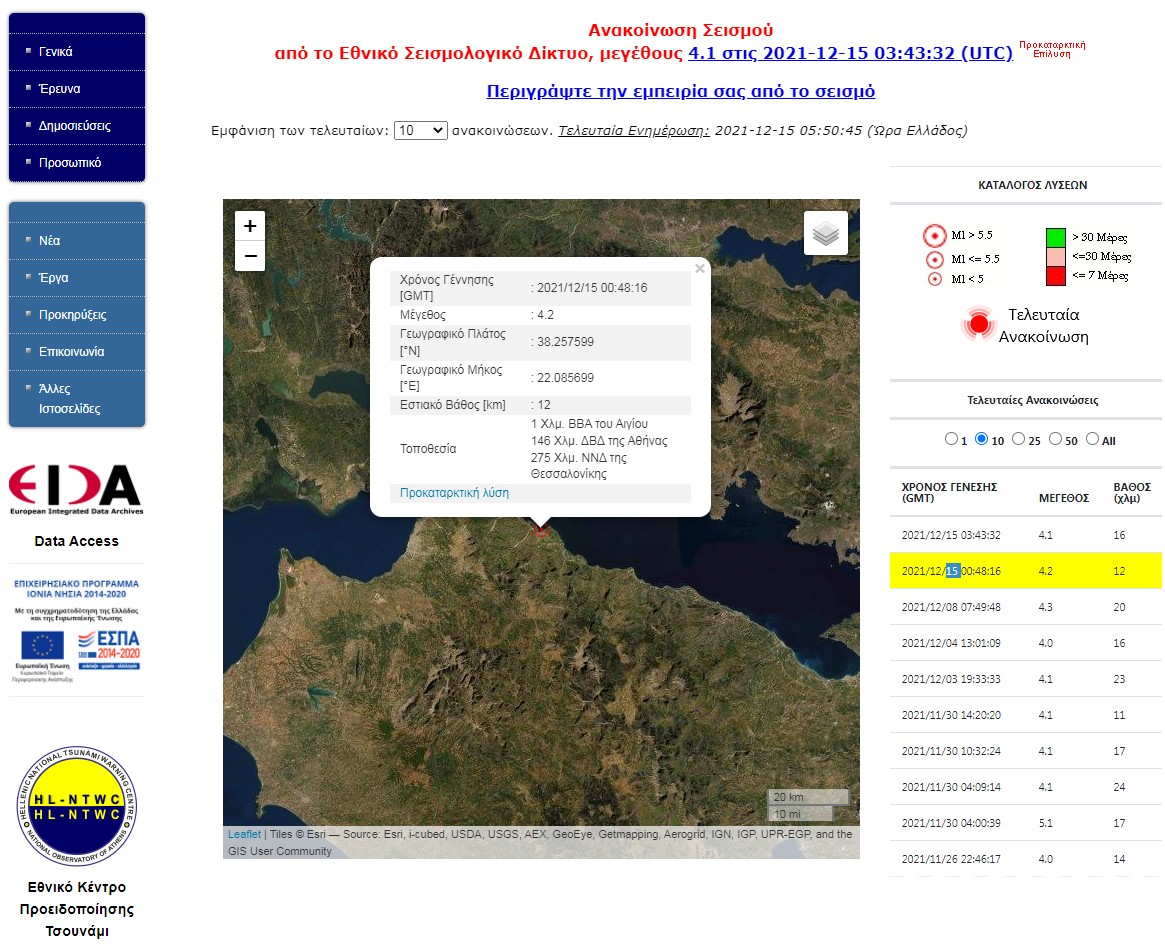Select the All announcements radio button
Image resolution: width=1165 pixels, height=948 pixels.
coord(1092,439)
